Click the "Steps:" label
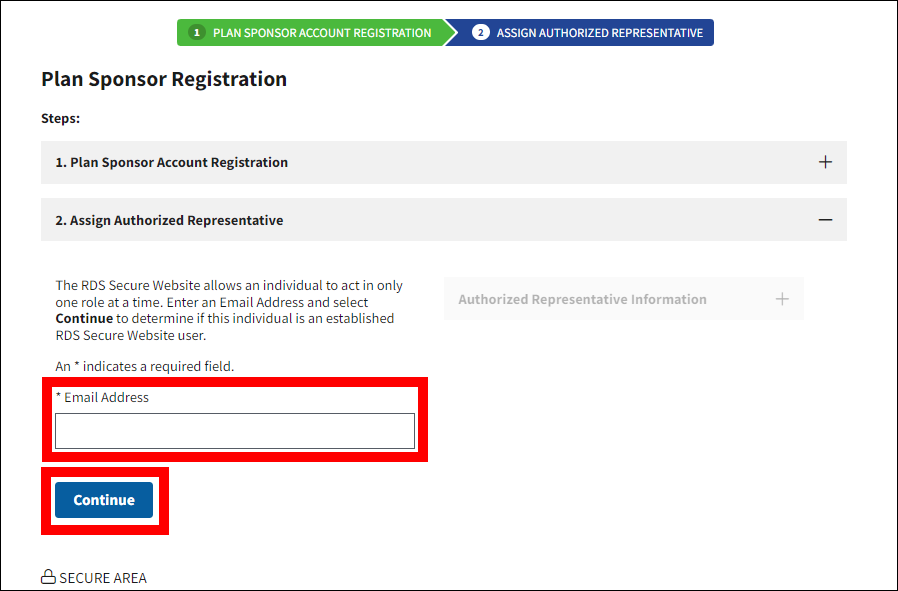 [60, 118]
